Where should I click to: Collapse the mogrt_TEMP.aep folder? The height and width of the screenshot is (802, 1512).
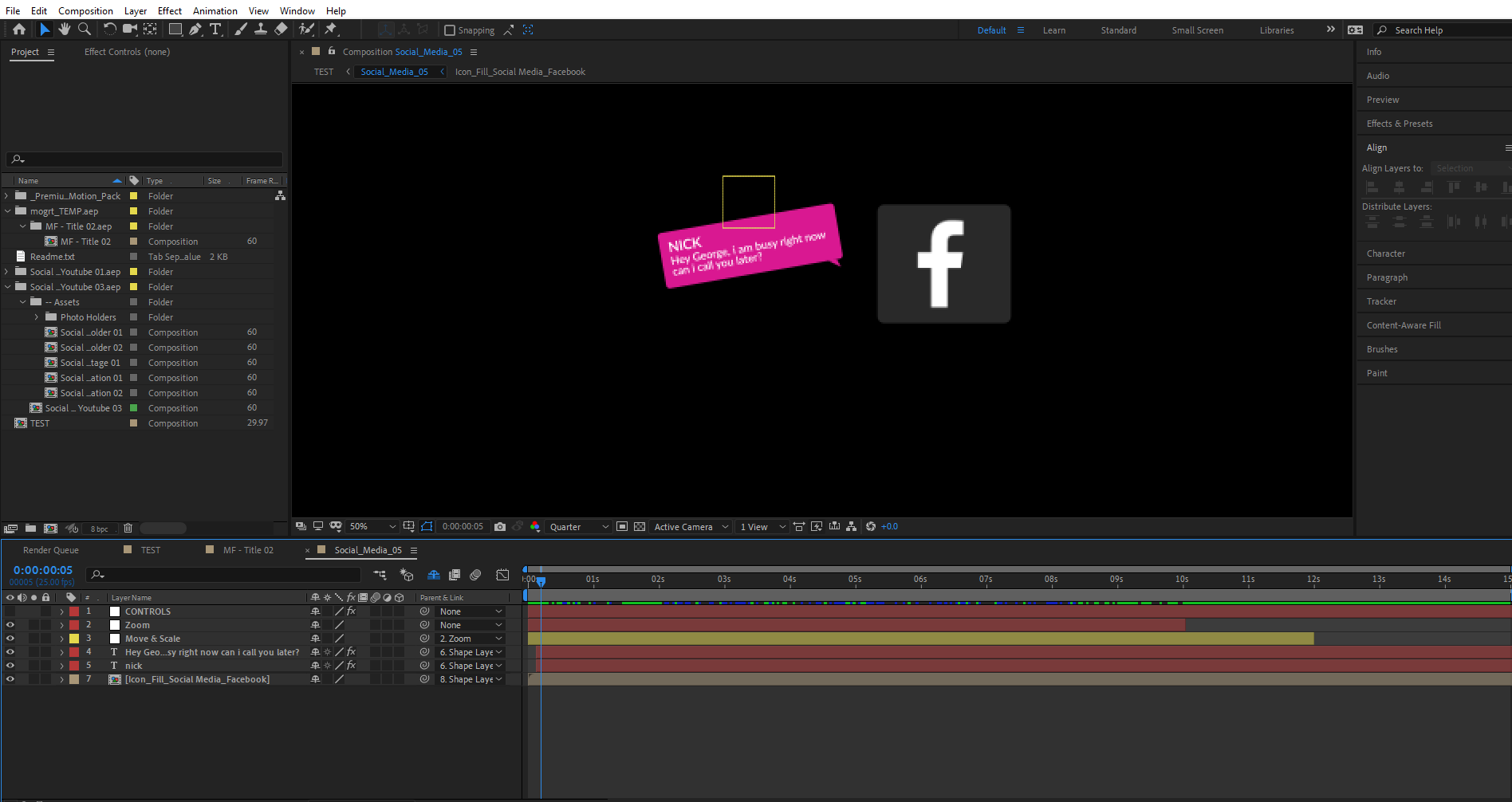(x=7, y=211)
